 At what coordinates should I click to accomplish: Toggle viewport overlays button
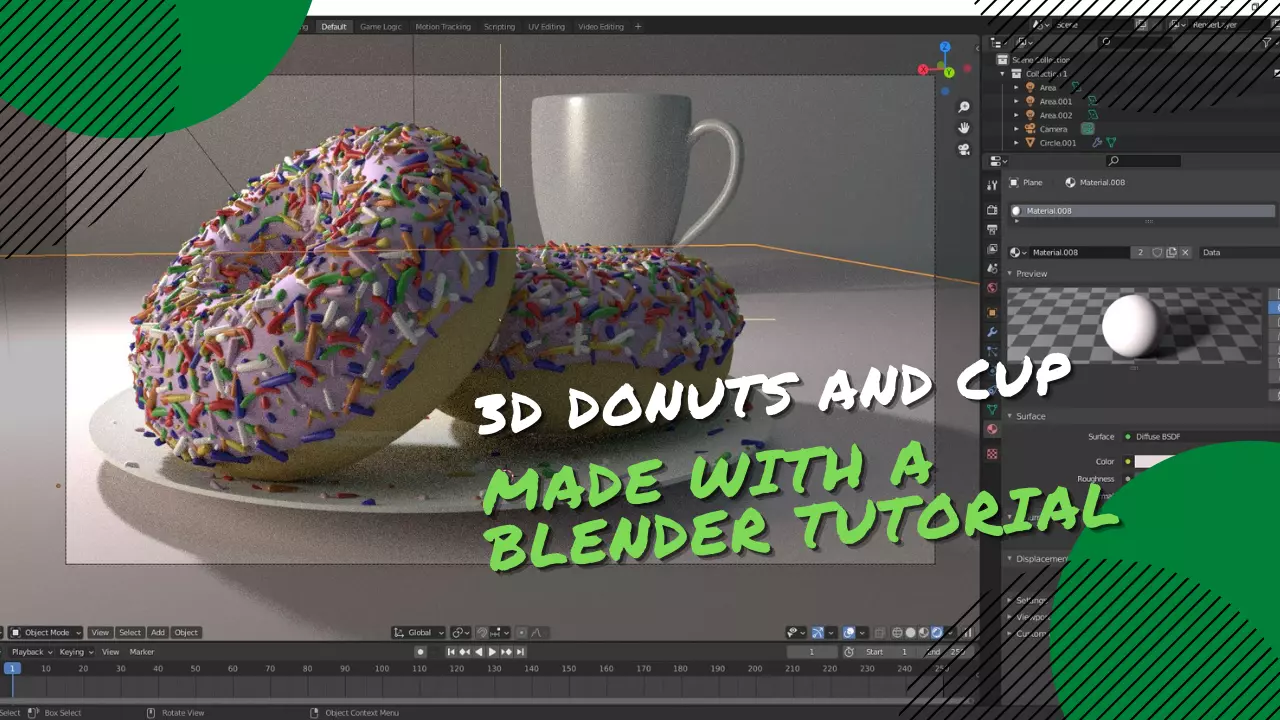[x=849, y=632]
